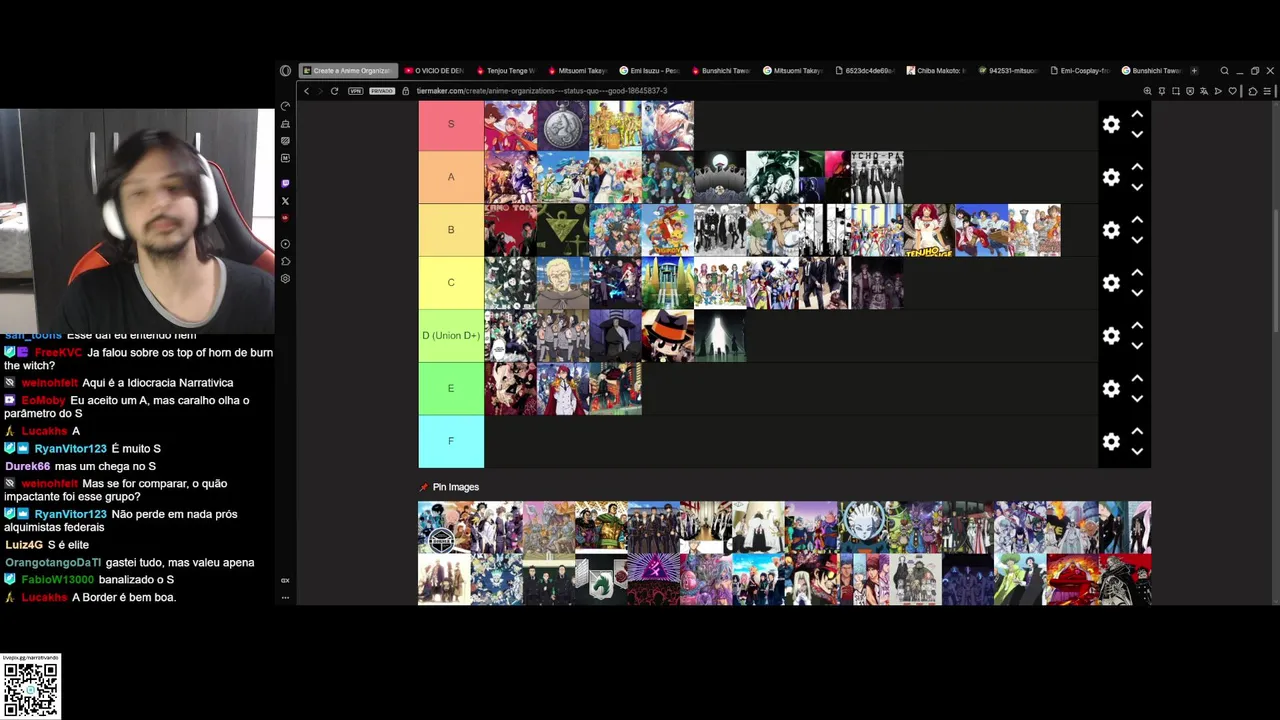Click the page zoom magnifier toolbar icon
This screenshot has width=1280, height=720.
[x=1148, y=91]
